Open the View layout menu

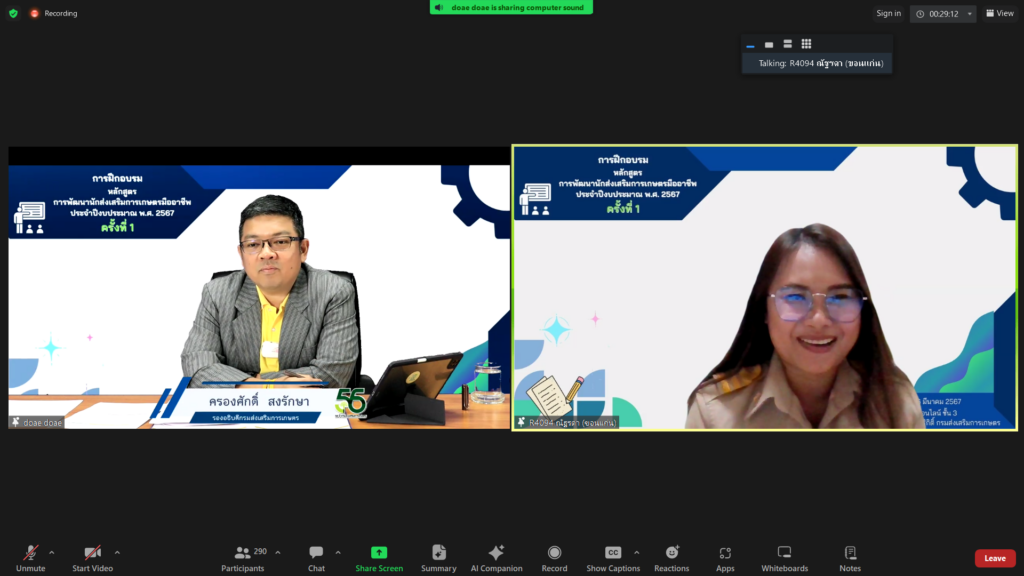click(x=999, y=13)
